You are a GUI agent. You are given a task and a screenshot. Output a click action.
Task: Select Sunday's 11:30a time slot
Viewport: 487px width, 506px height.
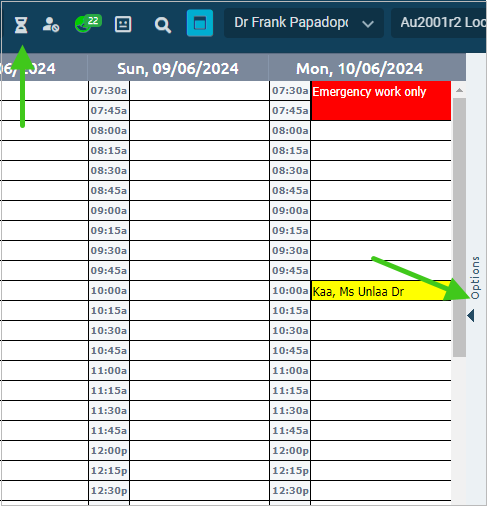pyautogui.click(x=199, y=411)
